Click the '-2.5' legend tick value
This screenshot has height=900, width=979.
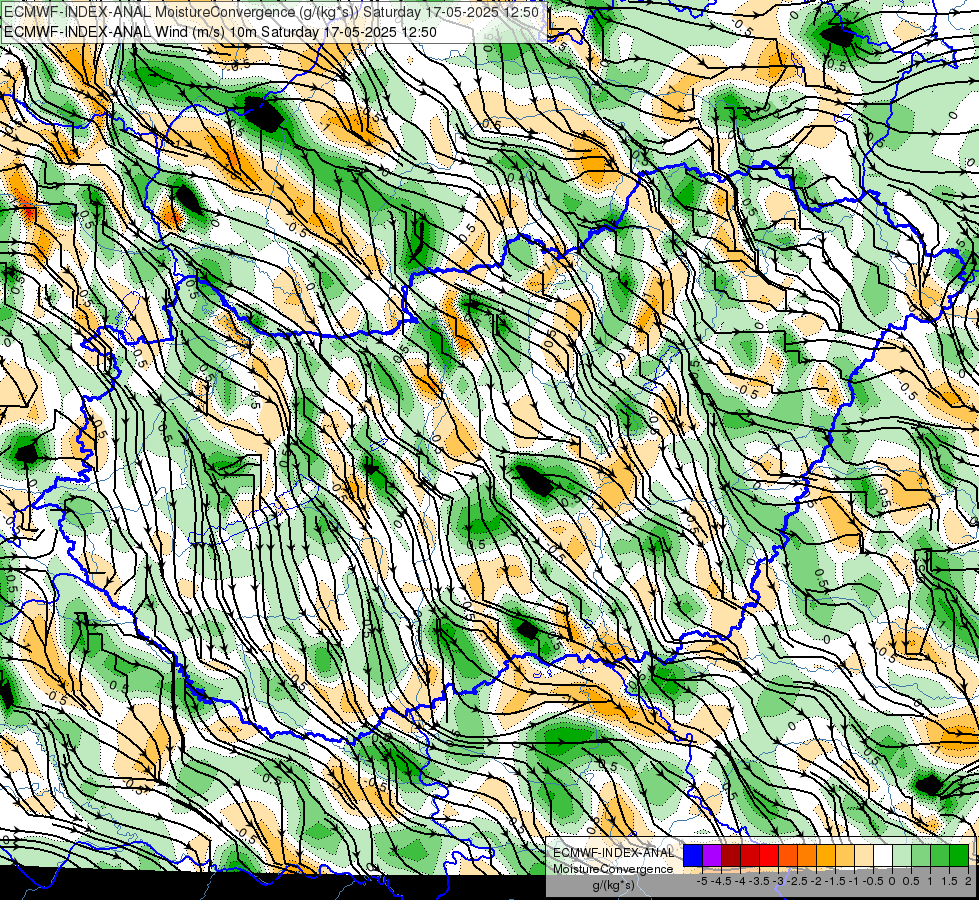point(799,881)
